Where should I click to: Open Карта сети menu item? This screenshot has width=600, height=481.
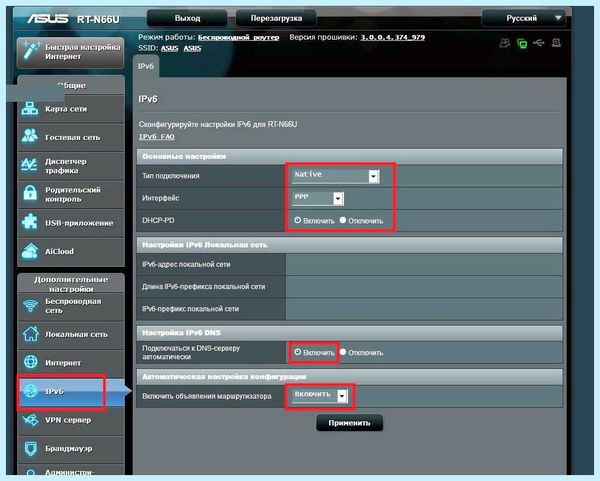(x=71, y=109)
